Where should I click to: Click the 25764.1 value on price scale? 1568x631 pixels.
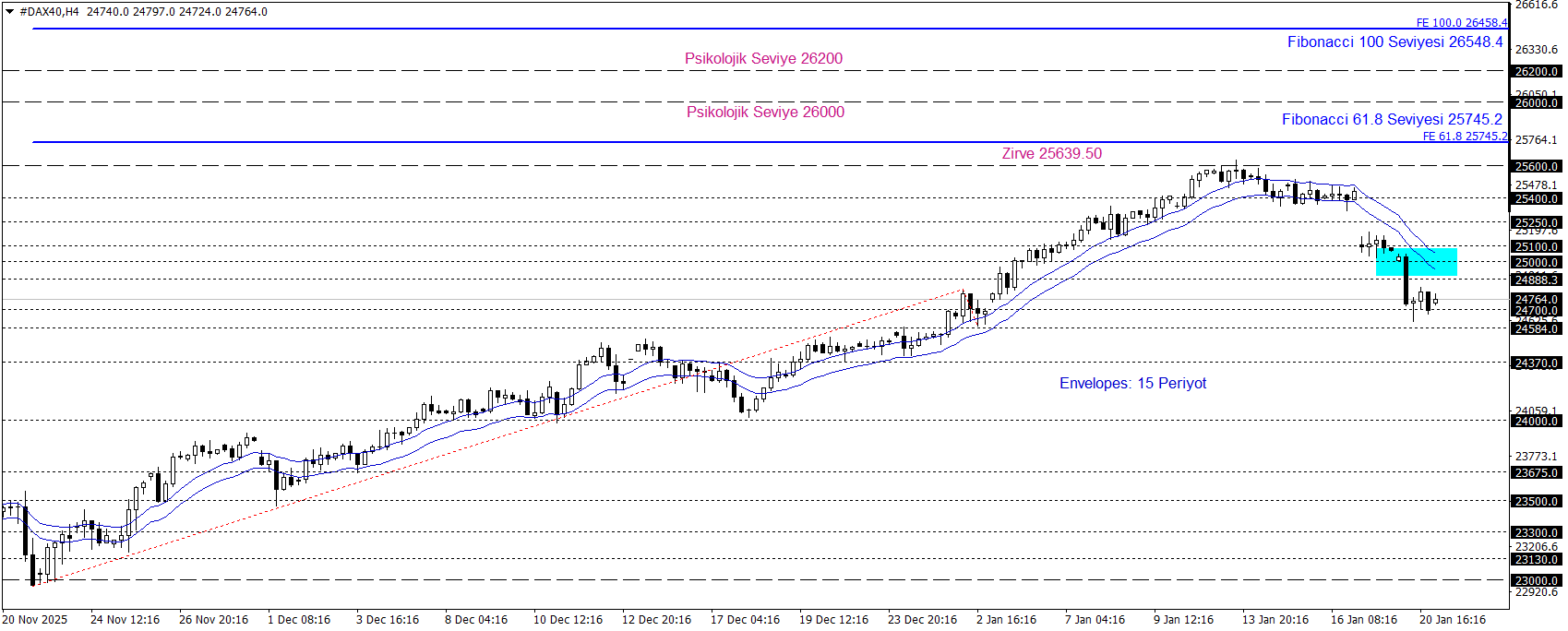click(1537, 139)
